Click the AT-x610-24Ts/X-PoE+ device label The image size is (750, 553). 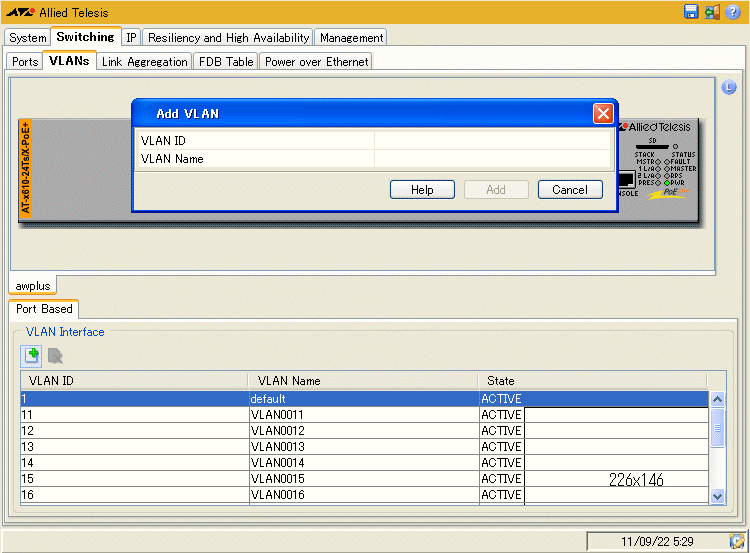point(25,168)
